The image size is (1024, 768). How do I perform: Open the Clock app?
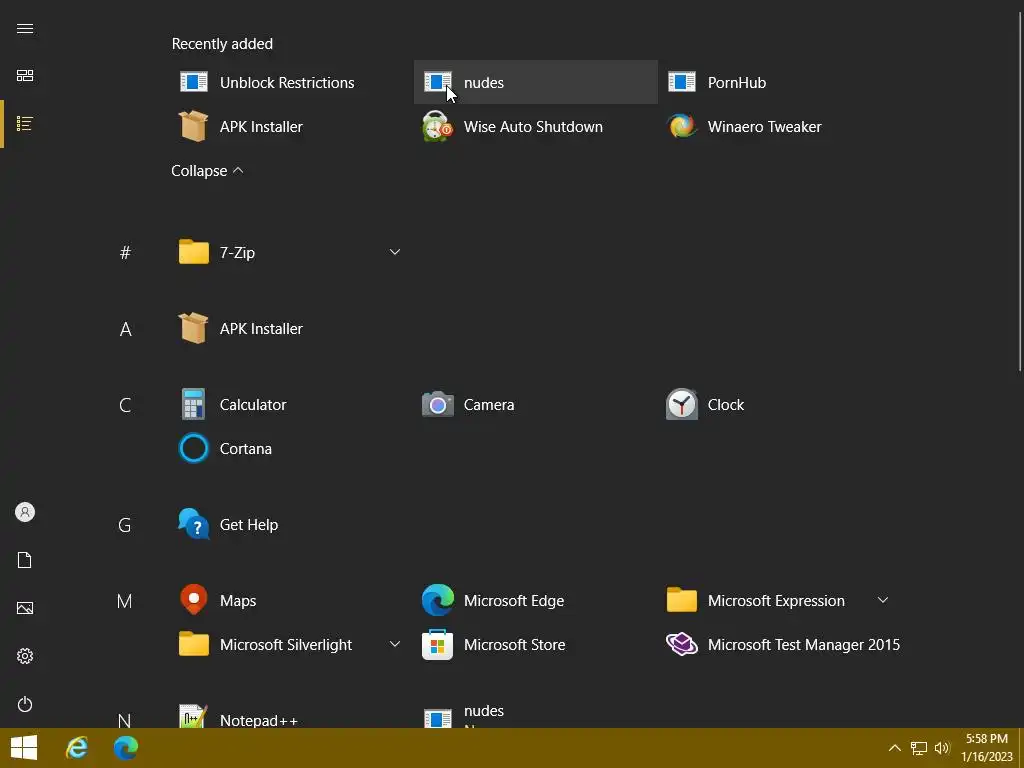tap(780, 404)
